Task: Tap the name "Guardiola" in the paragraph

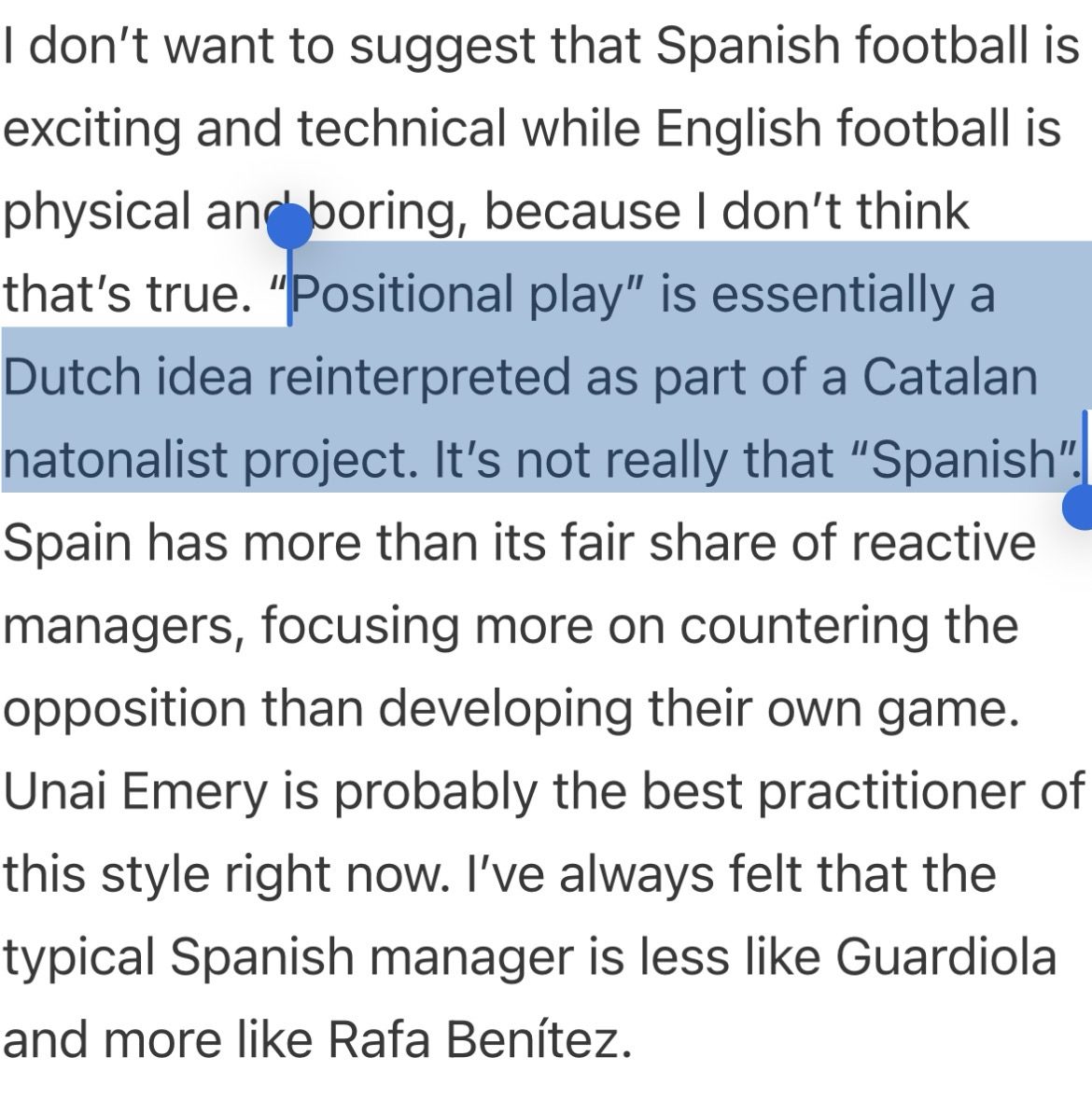Action: point(945,958)
